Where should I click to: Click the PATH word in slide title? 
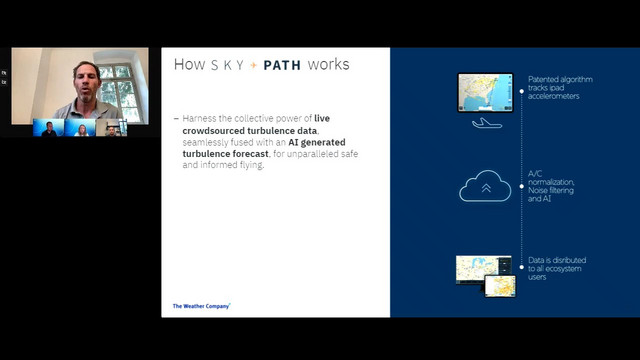pyautogui.click(x=282, y=65)
